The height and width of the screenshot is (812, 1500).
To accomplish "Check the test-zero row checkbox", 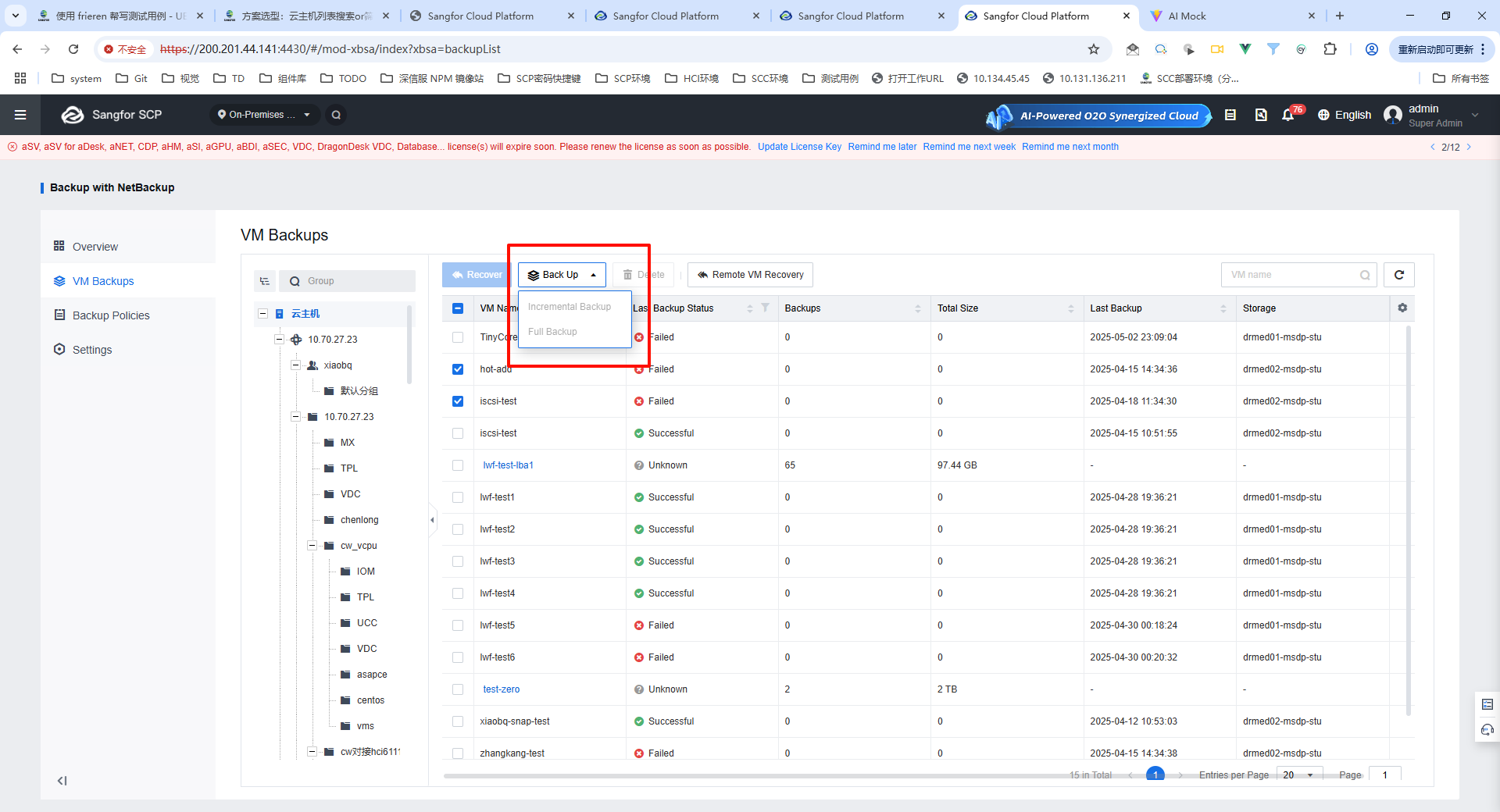I will click(458, 689).
